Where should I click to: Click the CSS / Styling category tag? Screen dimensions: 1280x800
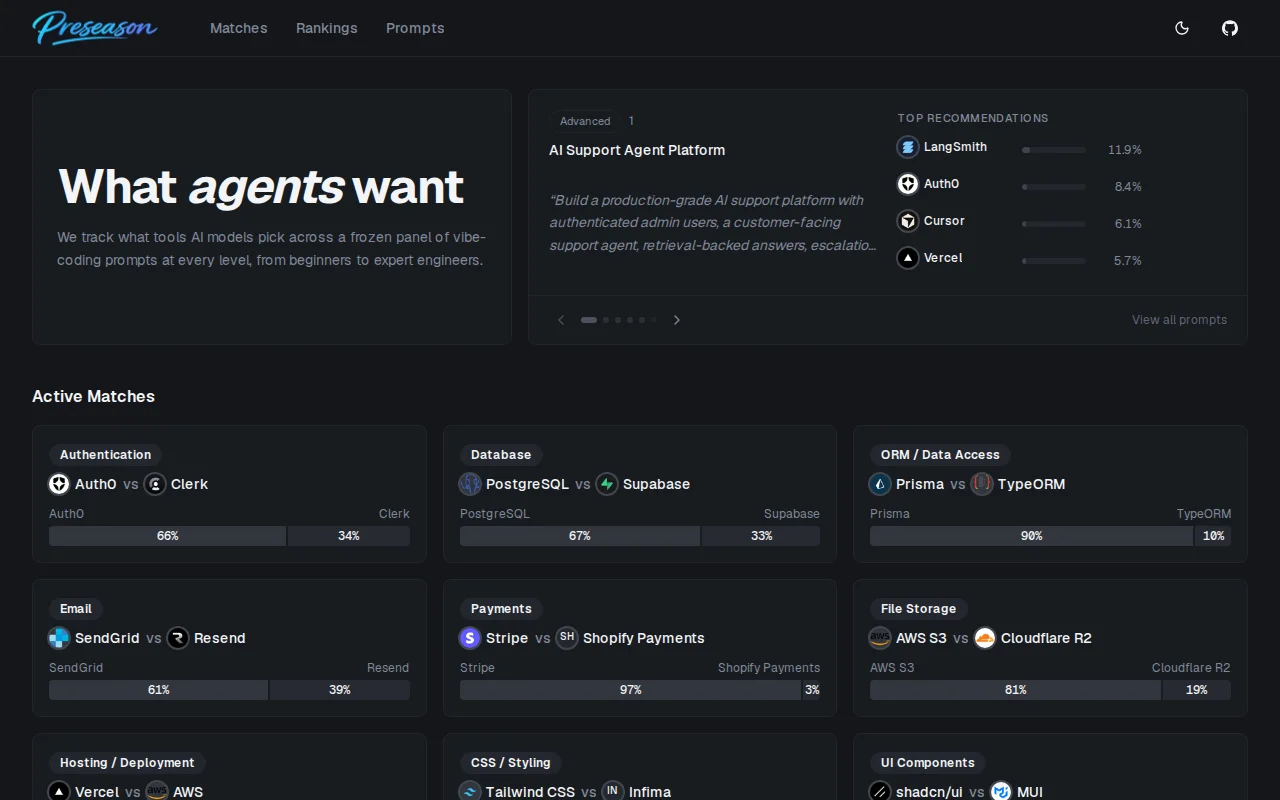pyautogui.click(x=511, y=763)
